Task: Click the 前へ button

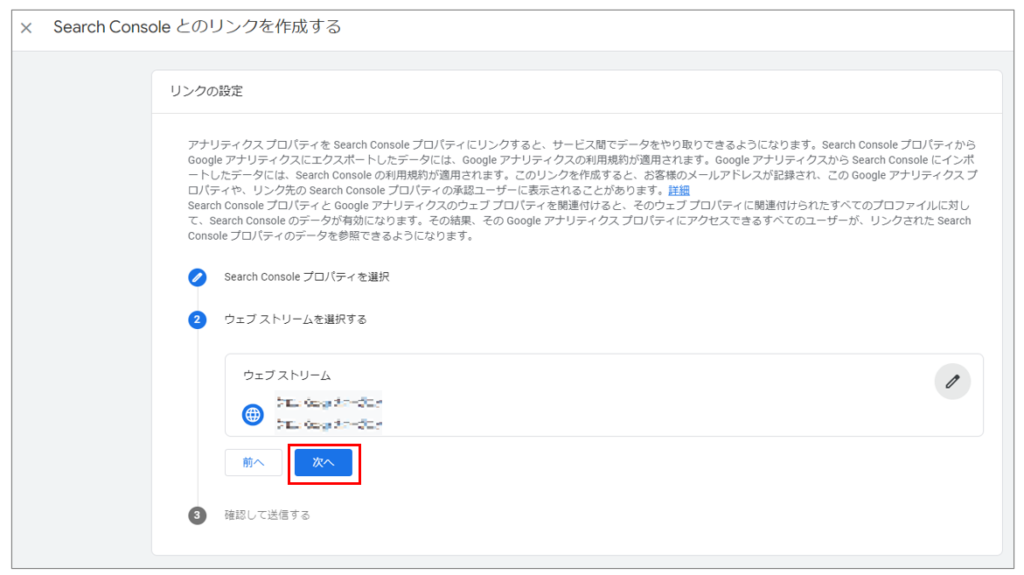Action: tap(253, 463)
